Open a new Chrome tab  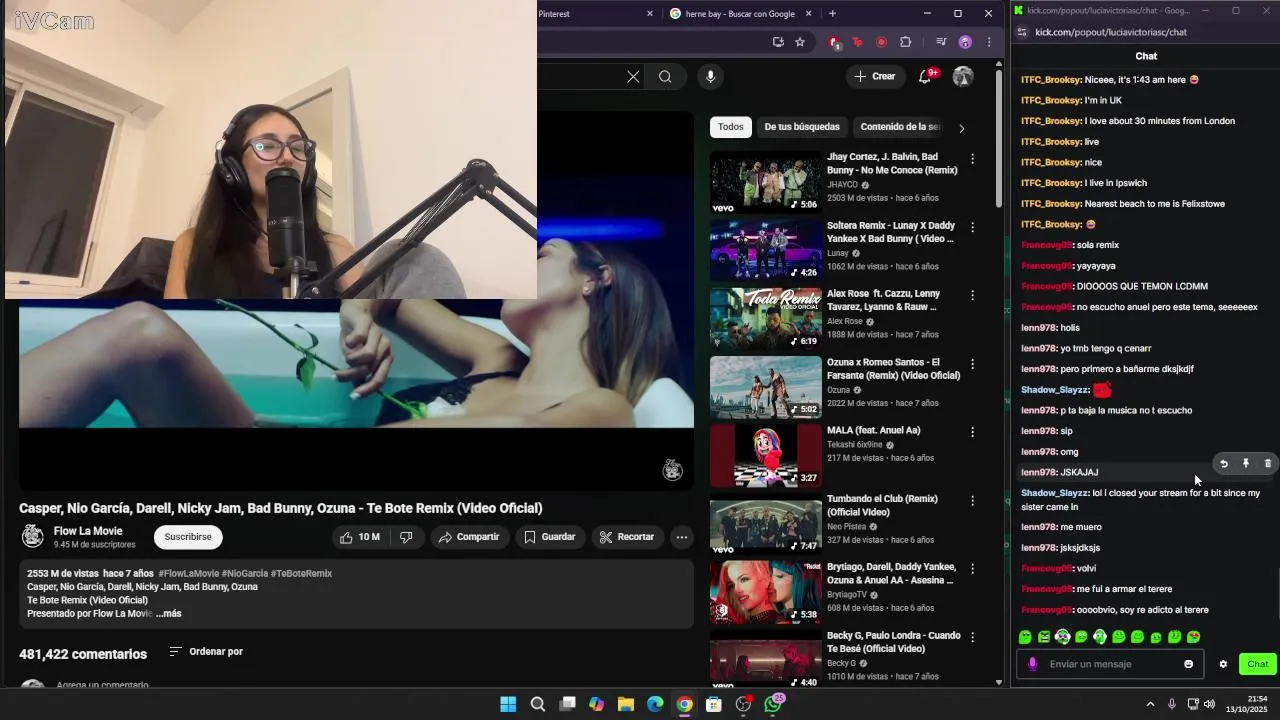(832, 14)
